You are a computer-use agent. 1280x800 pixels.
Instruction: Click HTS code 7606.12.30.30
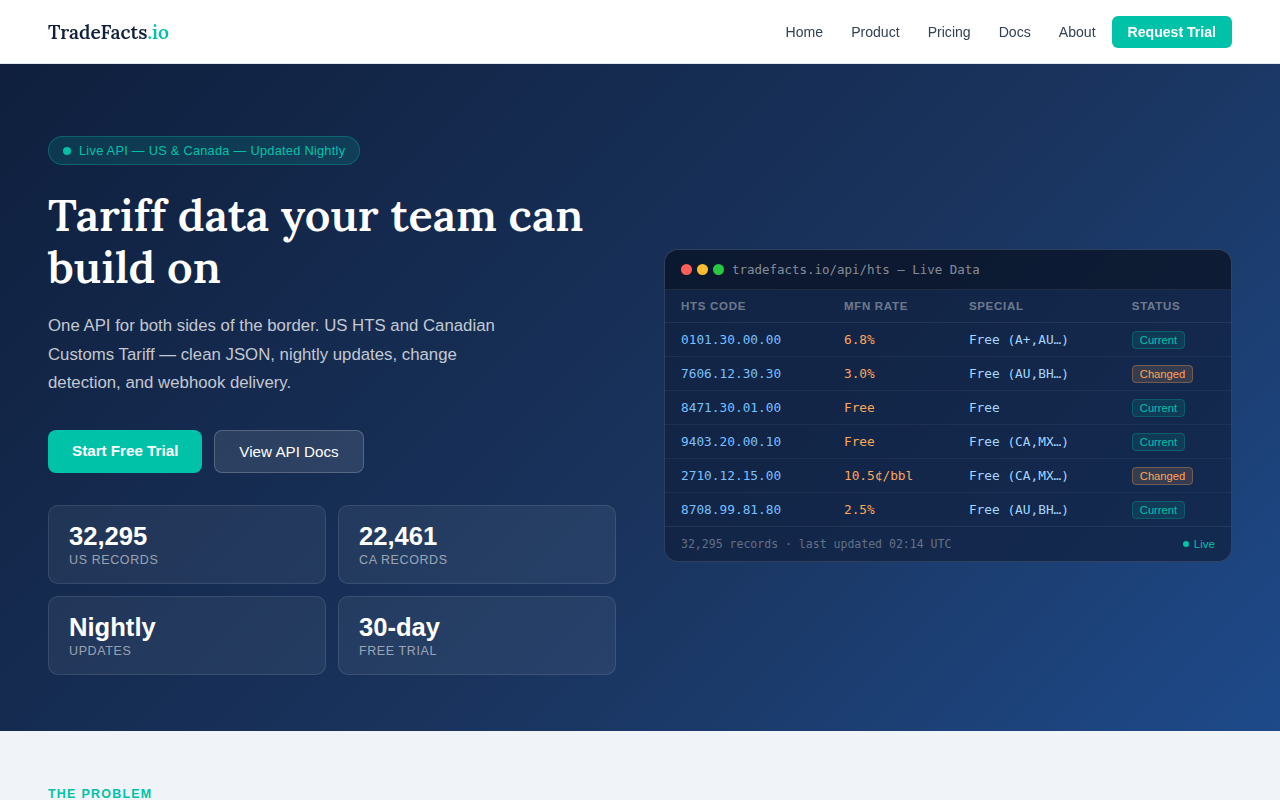(x=731, y=374)
